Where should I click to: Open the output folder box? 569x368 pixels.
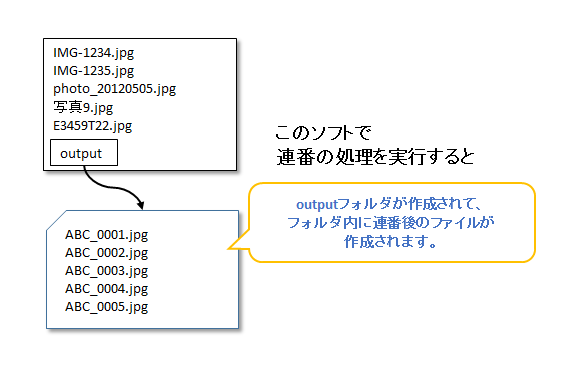[84, 153]
